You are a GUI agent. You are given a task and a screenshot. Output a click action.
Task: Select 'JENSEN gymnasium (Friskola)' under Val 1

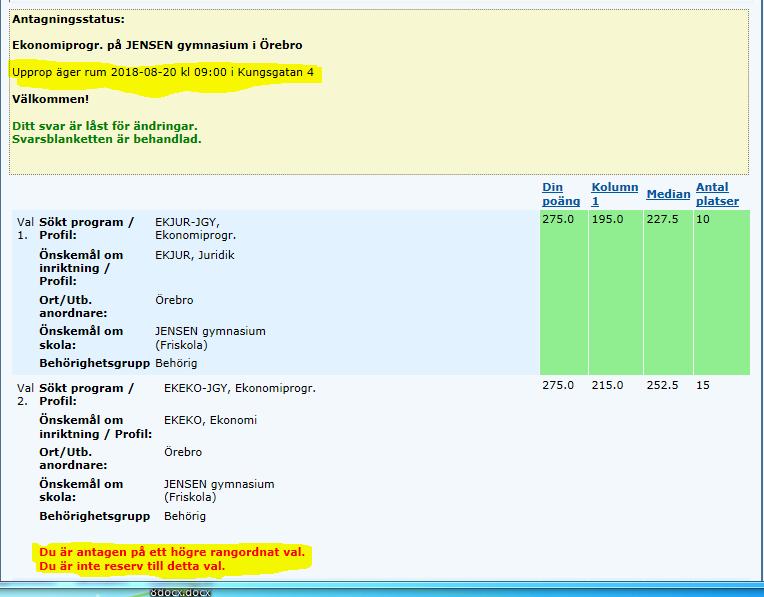click(210, 338)
